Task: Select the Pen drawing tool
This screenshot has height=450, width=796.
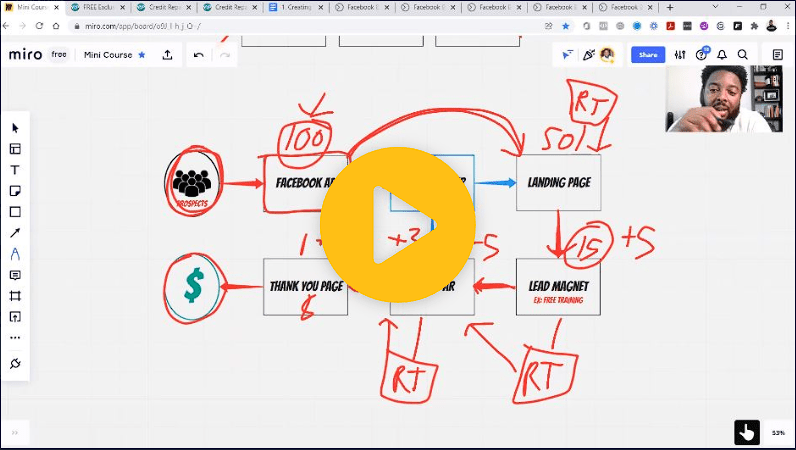Action: tap(15, 254)
